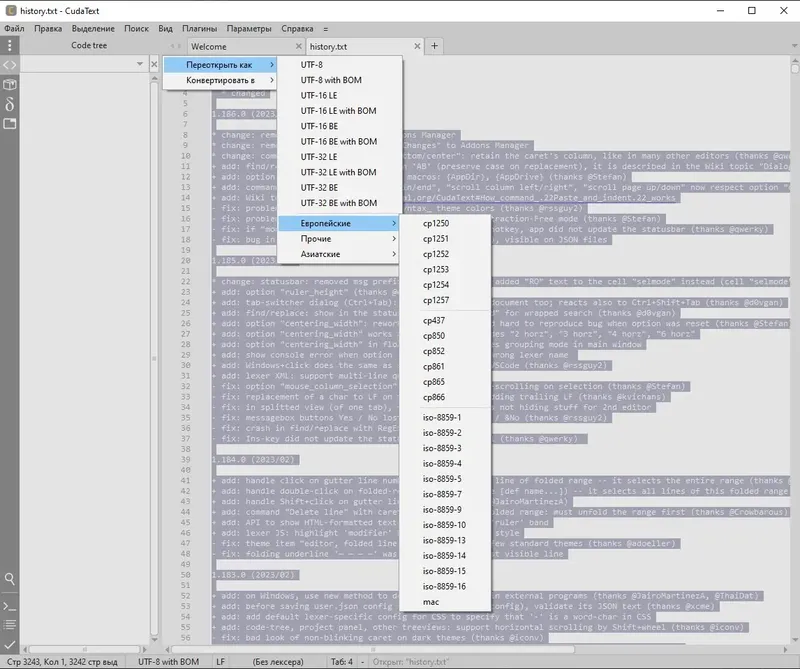Expand the Переоткрыть как submenu
Image resolution: width=800 pixels, height=669 pixels.
220,65
